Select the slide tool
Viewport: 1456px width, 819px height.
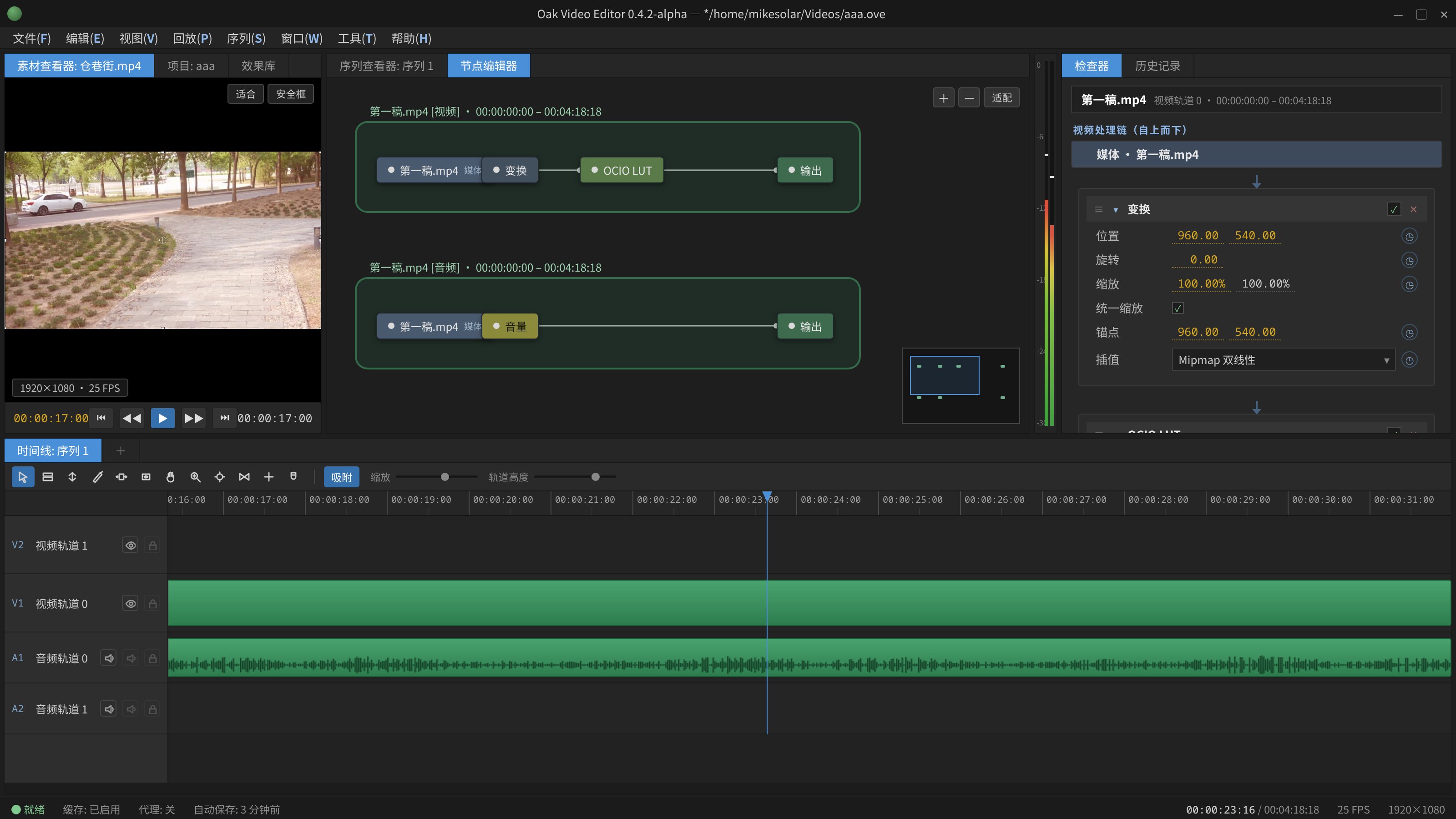click(146, 477)
